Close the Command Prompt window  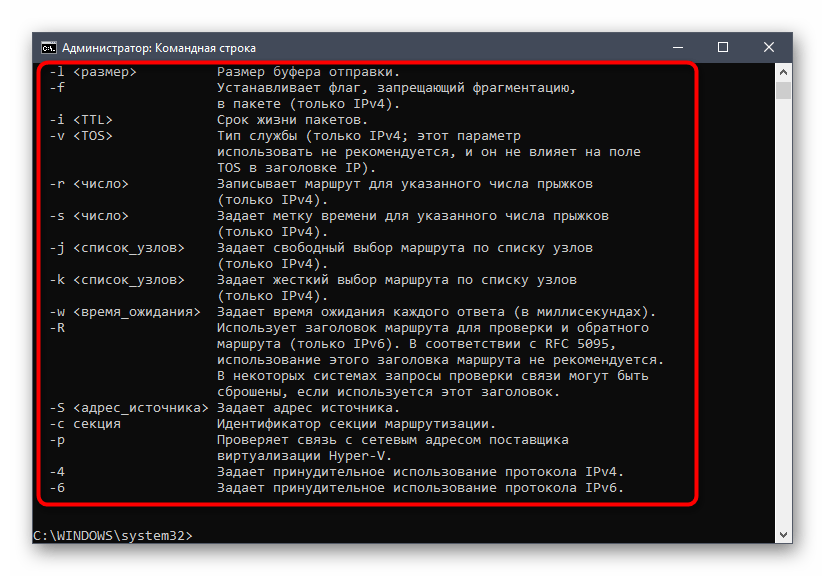click(x=769, y=47)
